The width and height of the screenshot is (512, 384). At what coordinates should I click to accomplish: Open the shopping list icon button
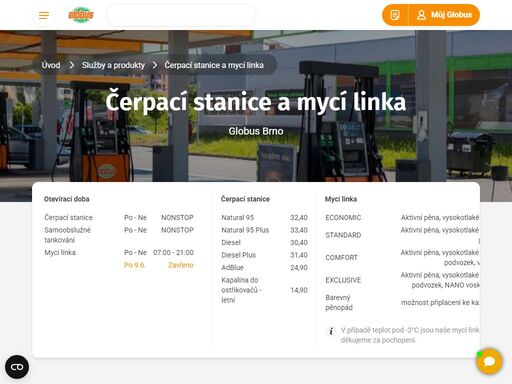395,15
